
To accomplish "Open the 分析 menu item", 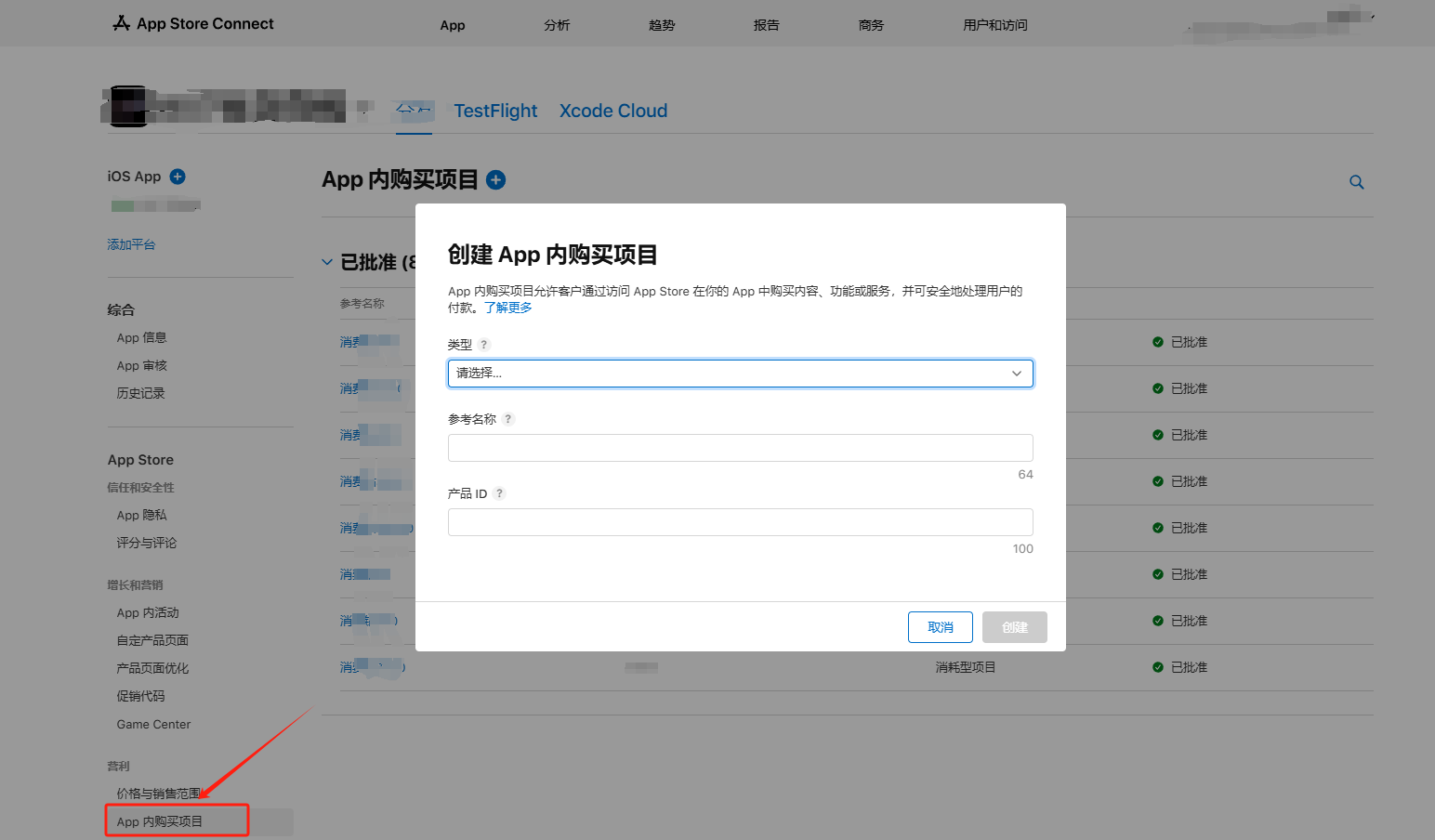I will (558, 25).
